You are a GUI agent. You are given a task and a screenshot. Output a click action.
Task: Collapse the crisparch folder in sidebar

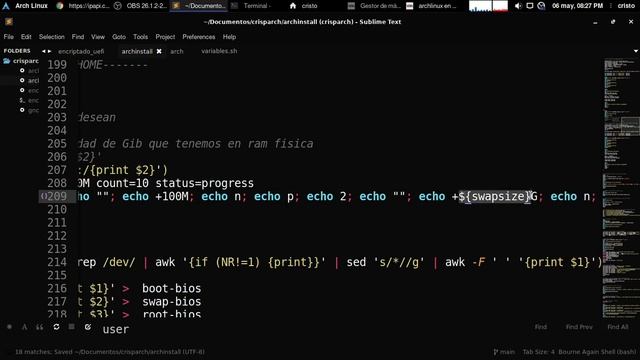click(7, 61)
